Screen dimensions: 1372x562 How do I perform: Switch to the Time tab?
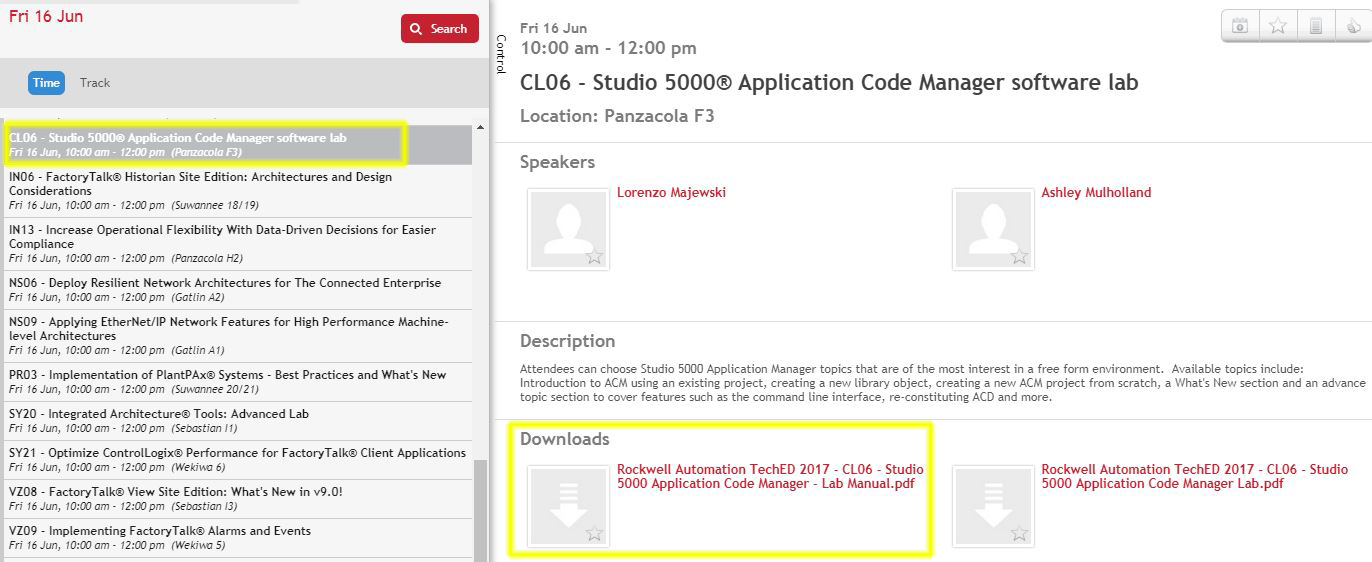click(46, 83)
